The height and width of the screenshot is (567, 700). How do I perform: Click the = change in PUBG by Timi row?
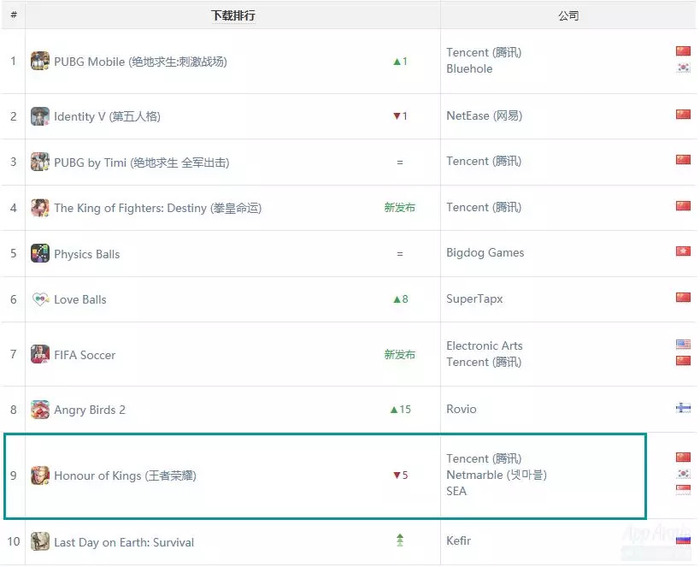[x=400, y=162]
